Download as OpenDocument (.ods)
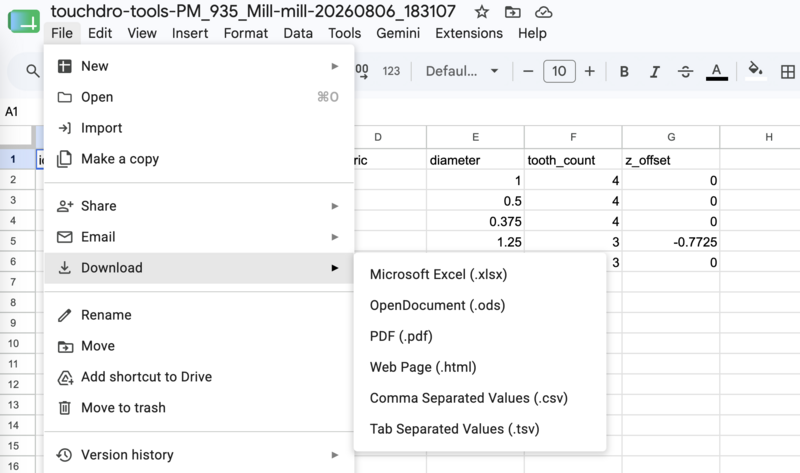 click(x=480, y=305)
